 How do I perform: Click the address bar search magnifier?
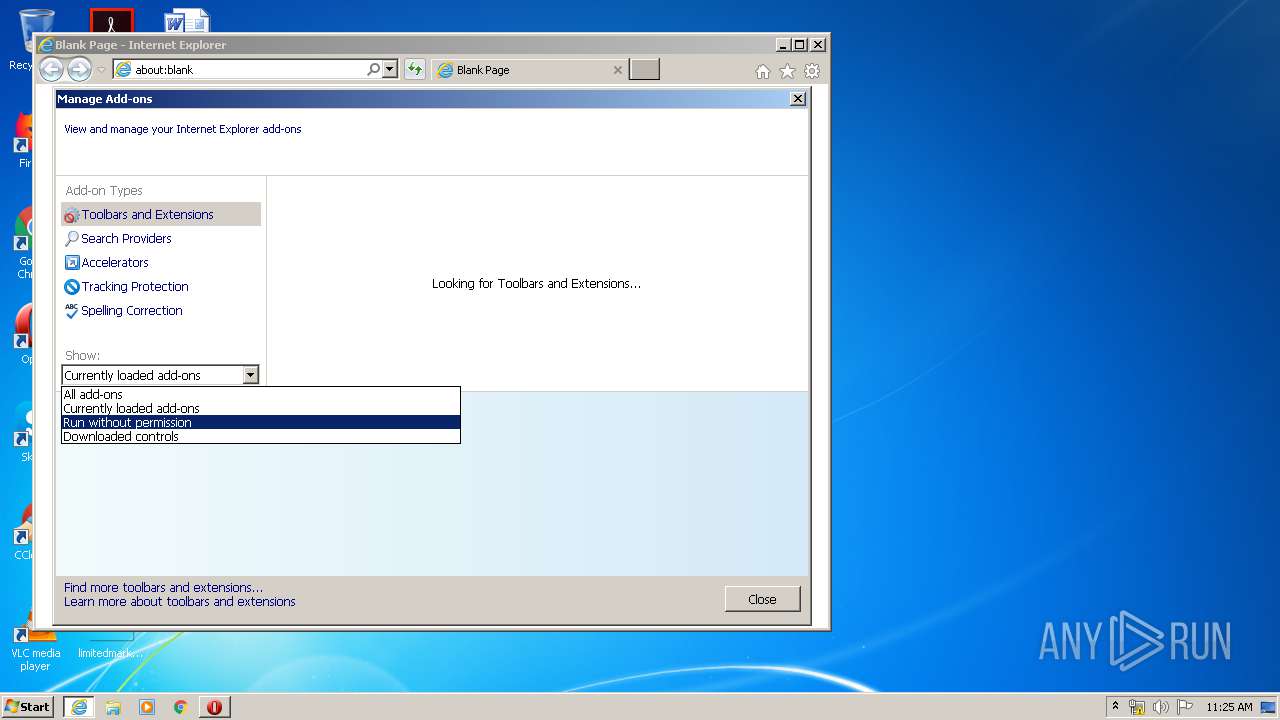coord(373,69)
